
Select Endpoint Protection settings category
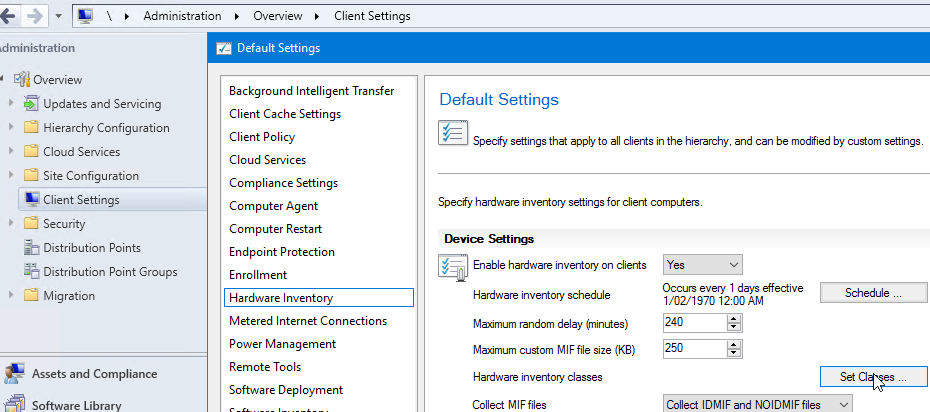pos(281,252)
